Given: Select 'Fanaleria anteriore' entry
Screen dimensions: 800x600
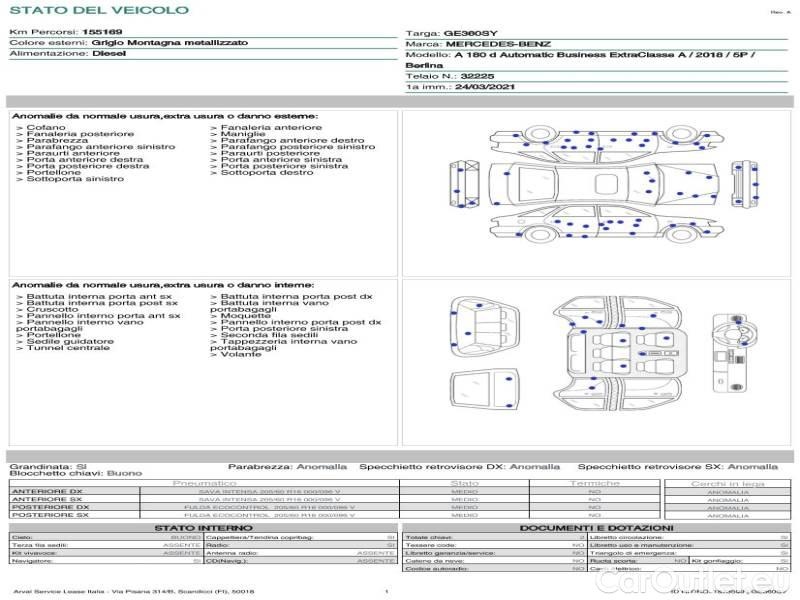Looking at the screenshot, I should pos(271,128).
